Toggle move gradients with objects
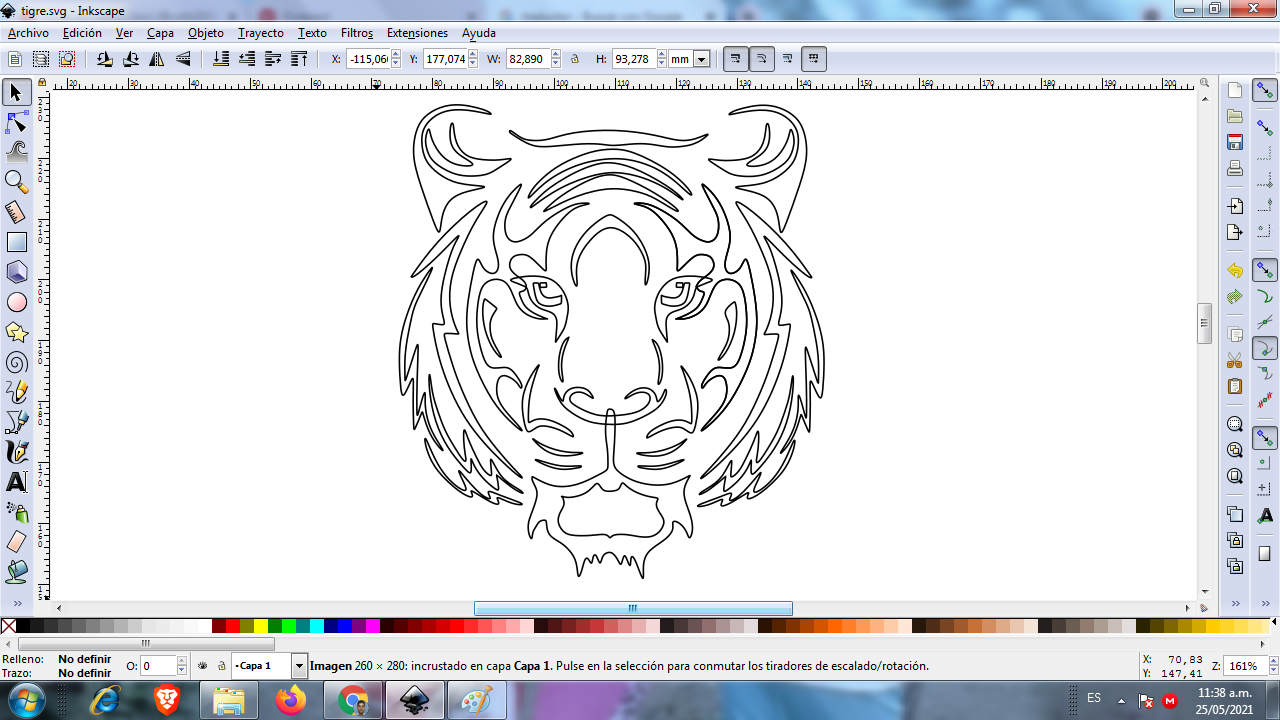 click(788, 59)
